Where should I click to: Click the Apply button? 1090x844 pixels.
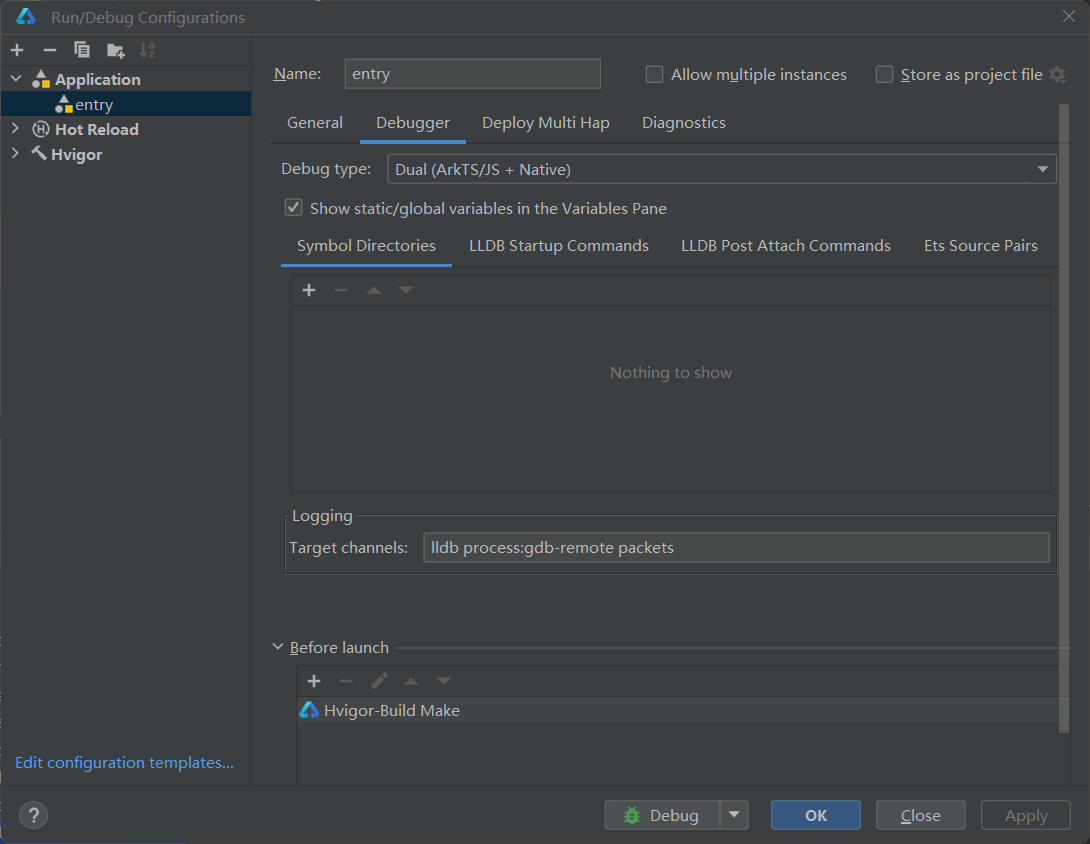(x=1026, y=815)
